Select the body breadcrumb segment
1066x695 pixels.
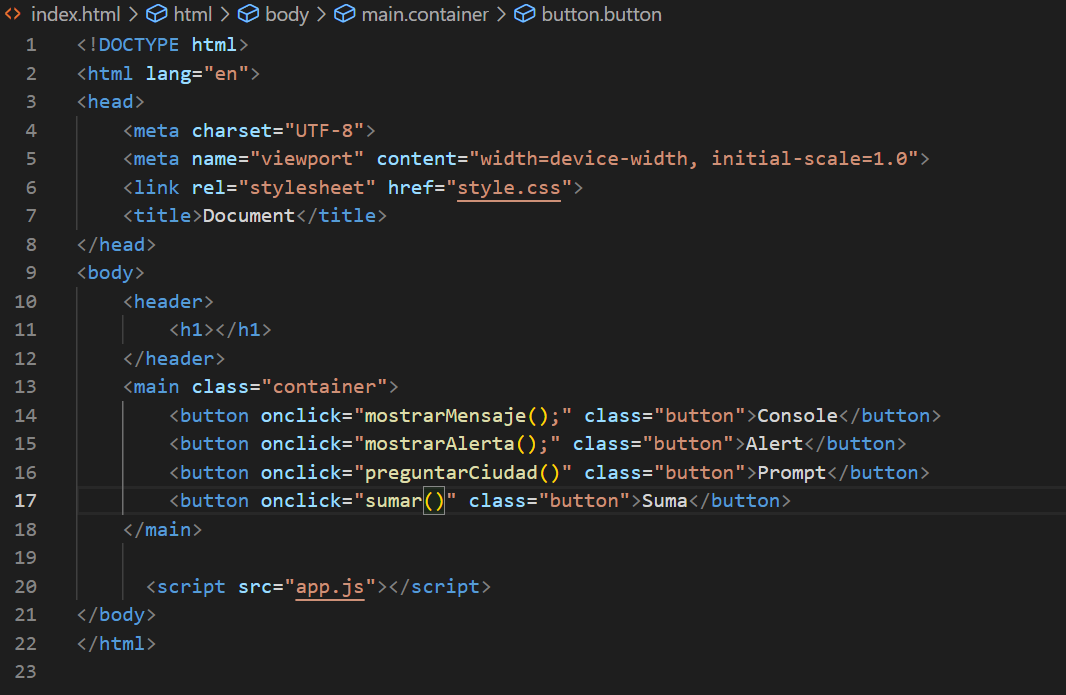(287, 14)
